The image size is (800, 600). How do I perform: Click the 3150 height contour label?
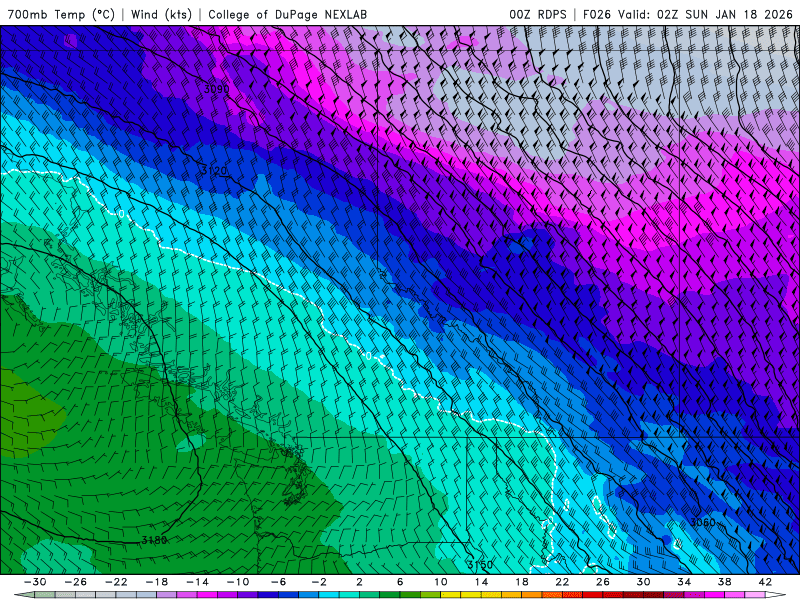click(x=480, y=565)
